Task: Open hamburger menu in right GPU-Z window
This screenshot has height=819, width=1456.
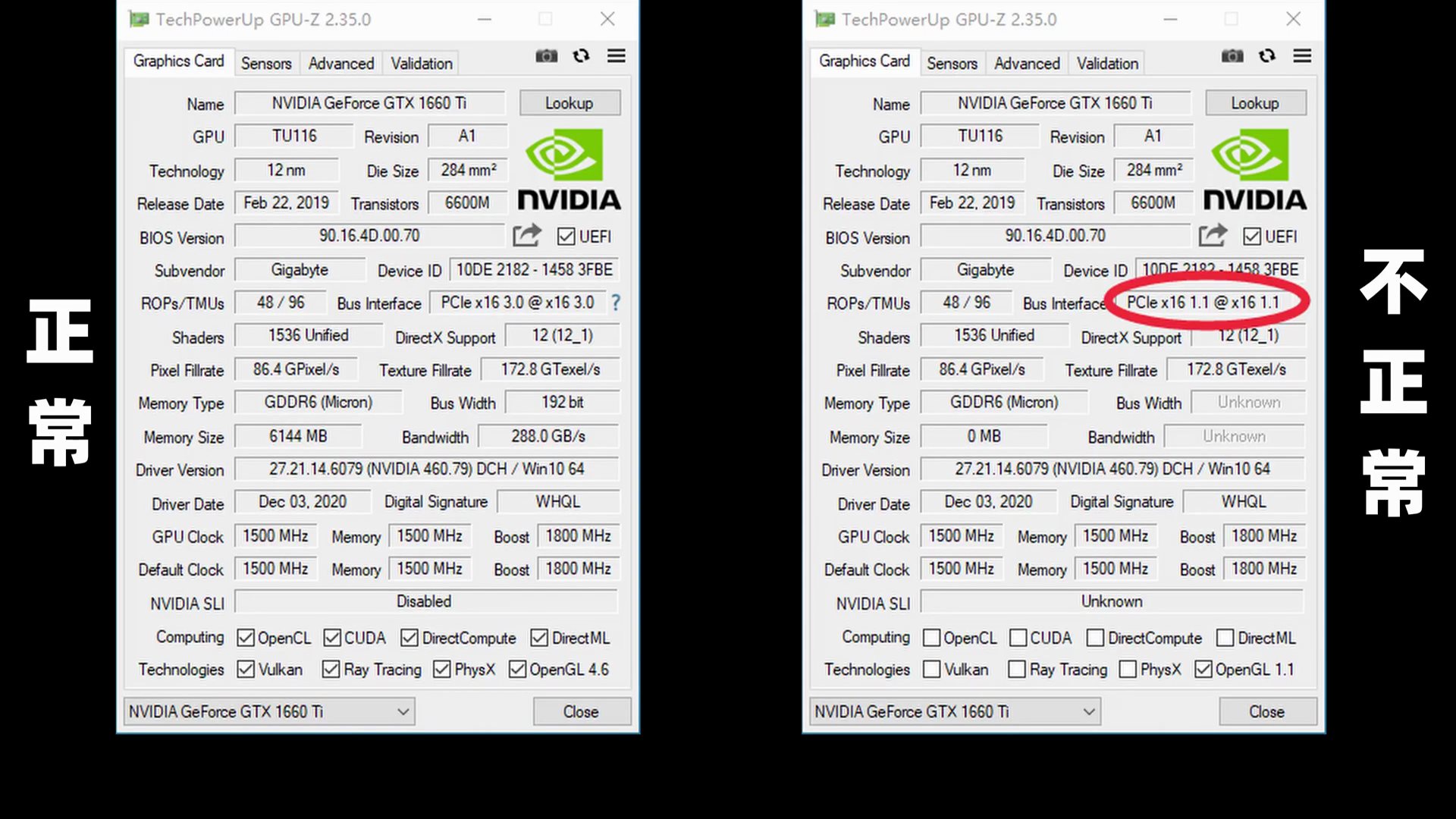Action: coord(1302,56)
